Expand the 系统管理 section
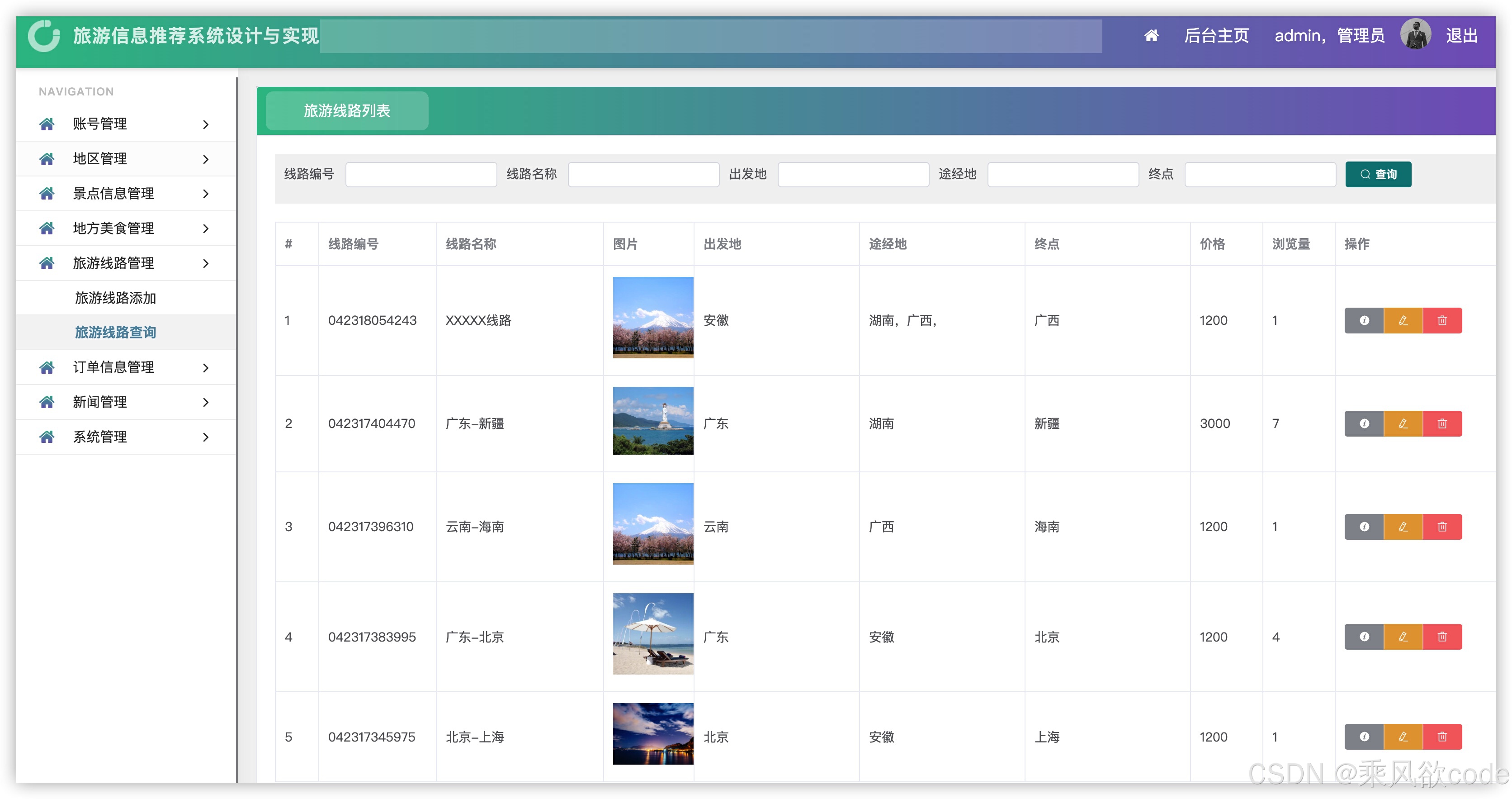This screenshot has height=799, width=1512. [x=99, y=437]
